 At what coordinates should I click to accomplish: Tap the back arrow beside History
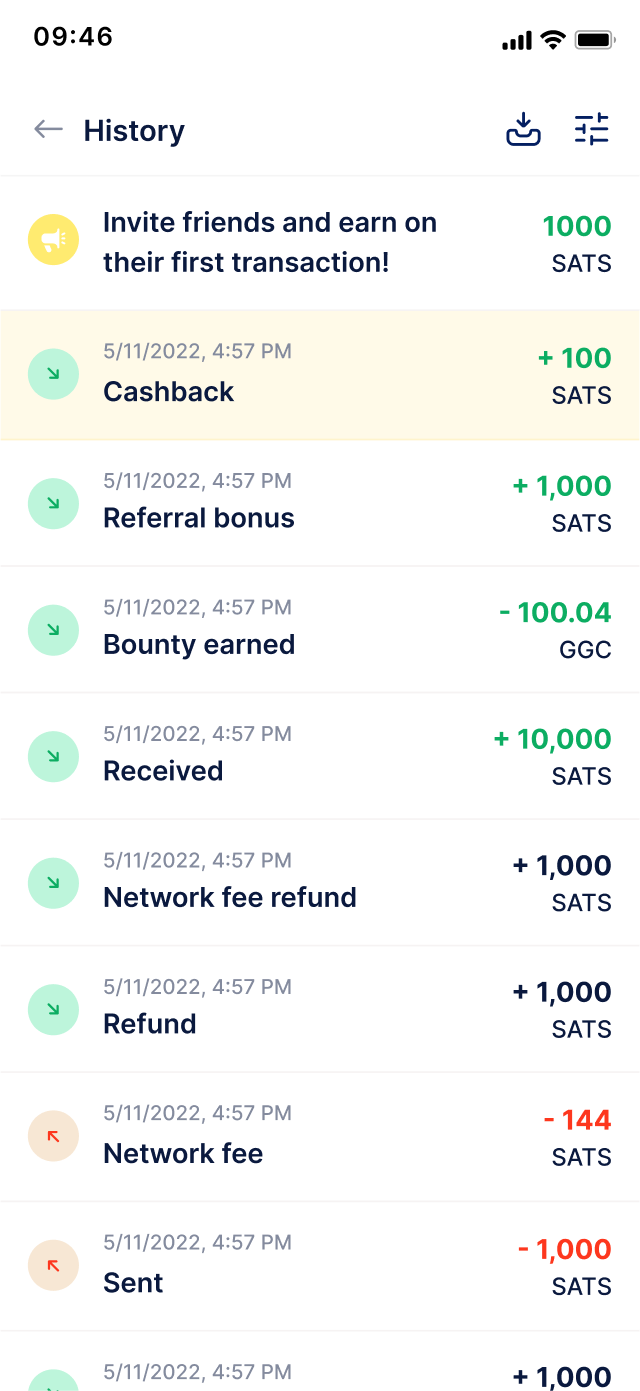point(48,130)
